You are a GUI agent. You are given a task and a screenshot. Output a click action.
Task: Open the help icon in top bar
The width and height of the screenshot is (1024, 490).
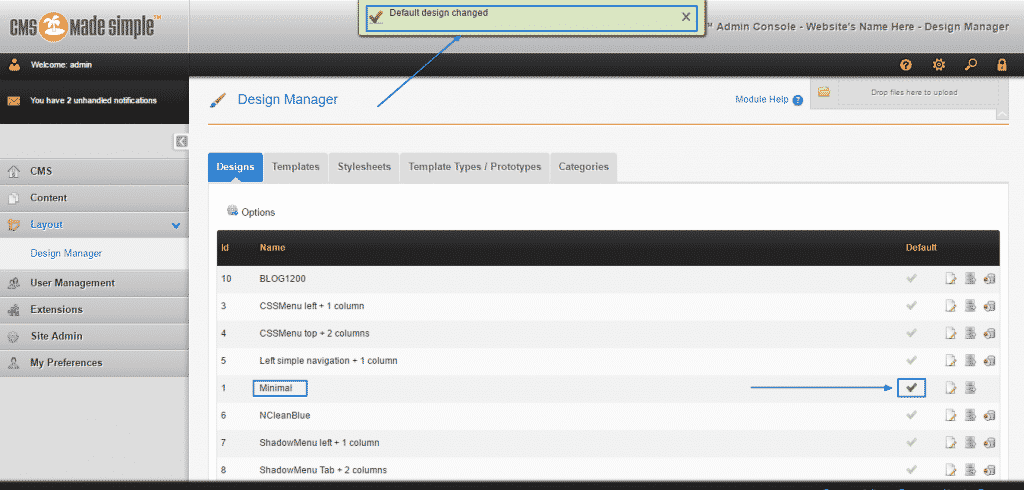pos(905,65)
